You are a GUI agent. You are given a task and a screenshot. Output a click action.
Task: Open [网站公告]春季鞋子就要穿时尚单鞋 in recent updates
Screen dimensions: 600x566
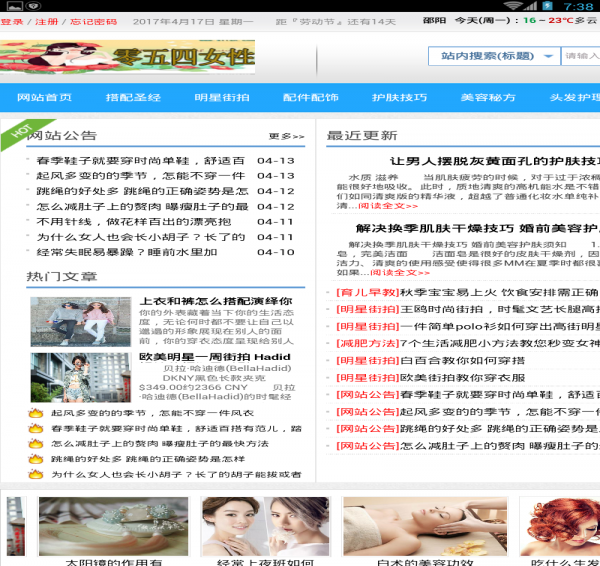(468, 395)
